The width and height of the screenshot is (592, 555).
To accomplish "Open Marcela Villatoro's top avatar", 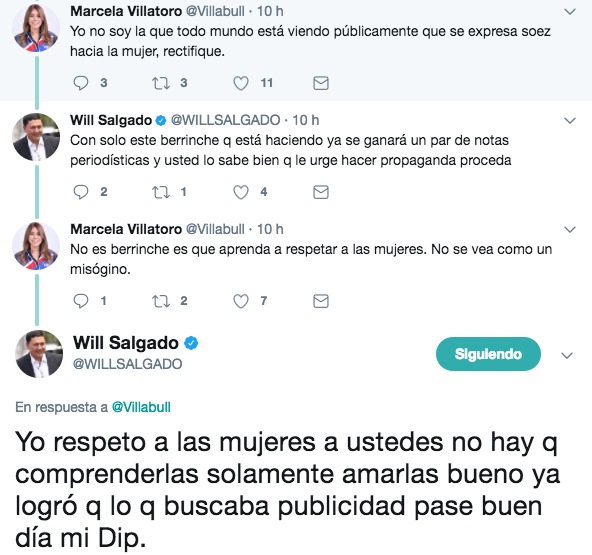I will (x=36, y=28).
